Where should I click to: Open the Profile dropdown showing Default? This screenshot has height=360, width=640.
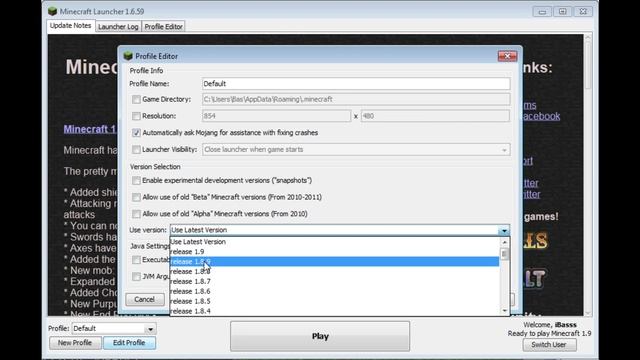coord(114,329)
